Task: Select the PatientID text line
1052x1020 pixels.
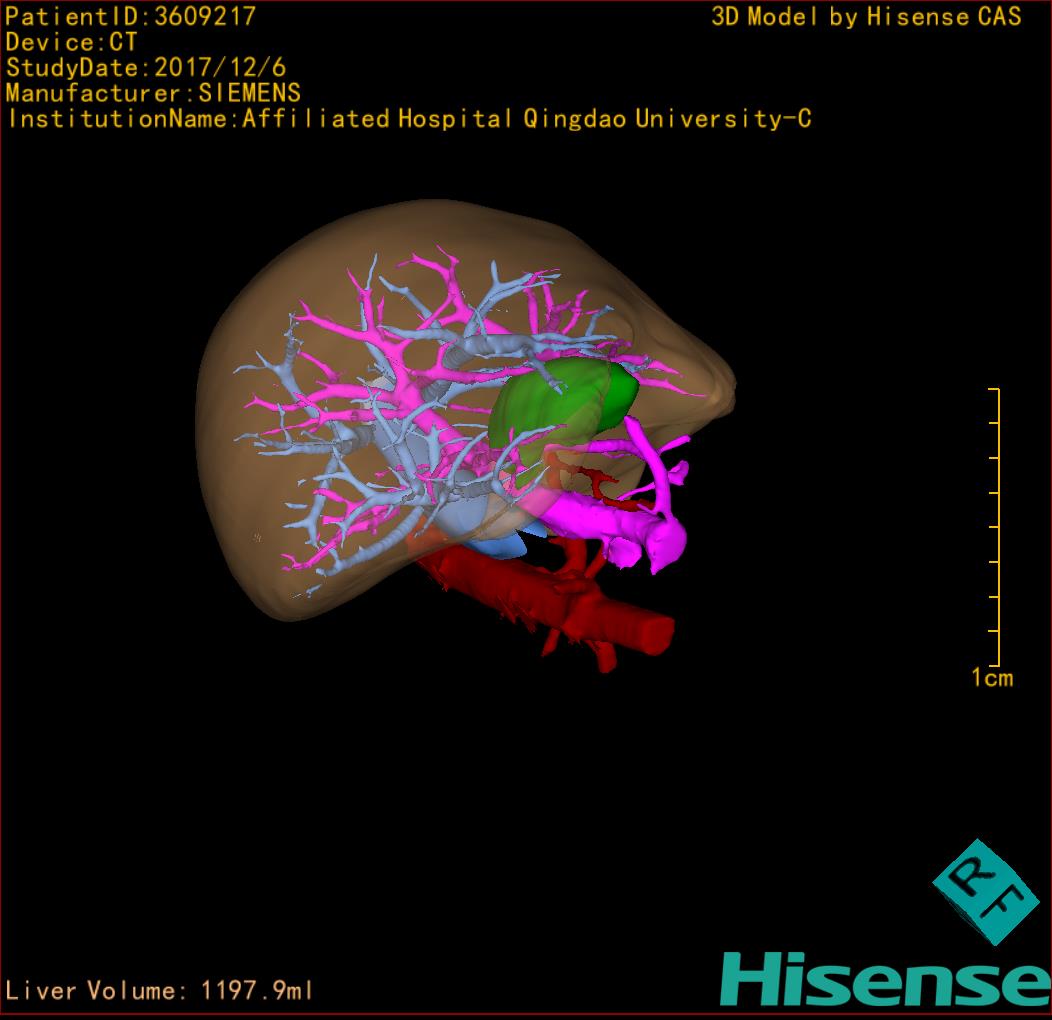Action: (x=130, y=17)
